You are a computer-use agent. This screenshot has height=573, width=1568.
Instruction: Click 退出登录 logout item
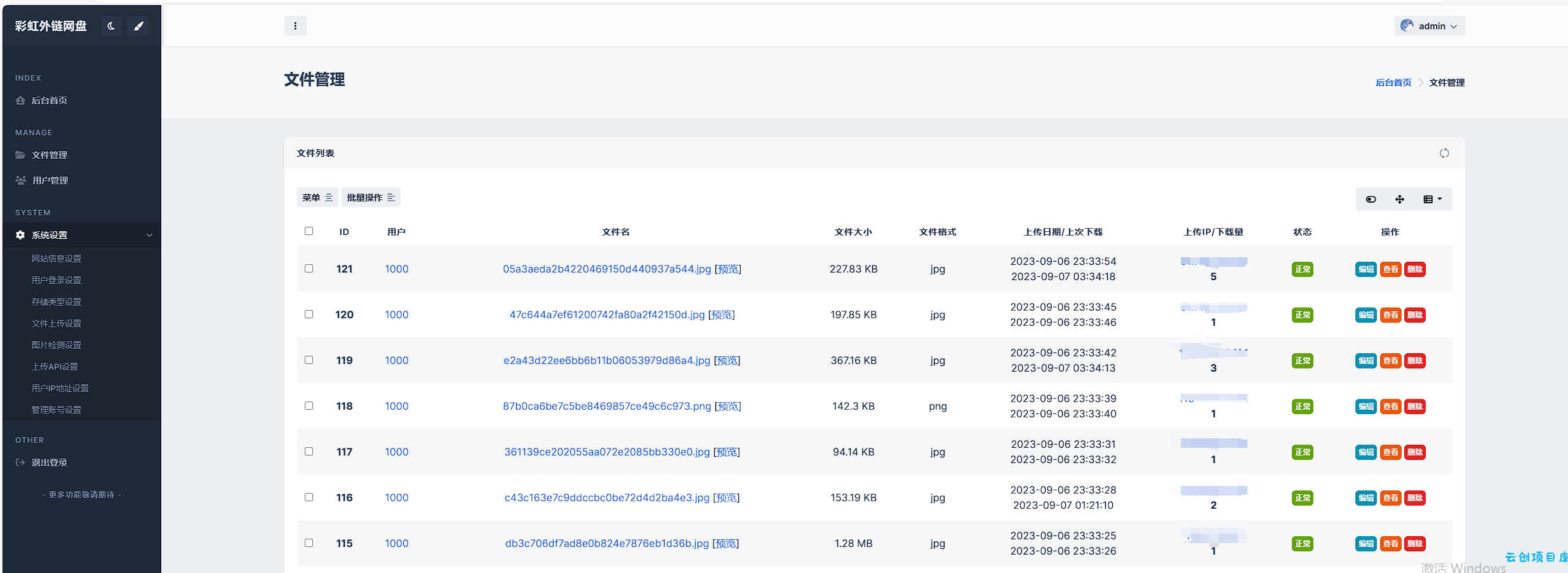[50, 462]
